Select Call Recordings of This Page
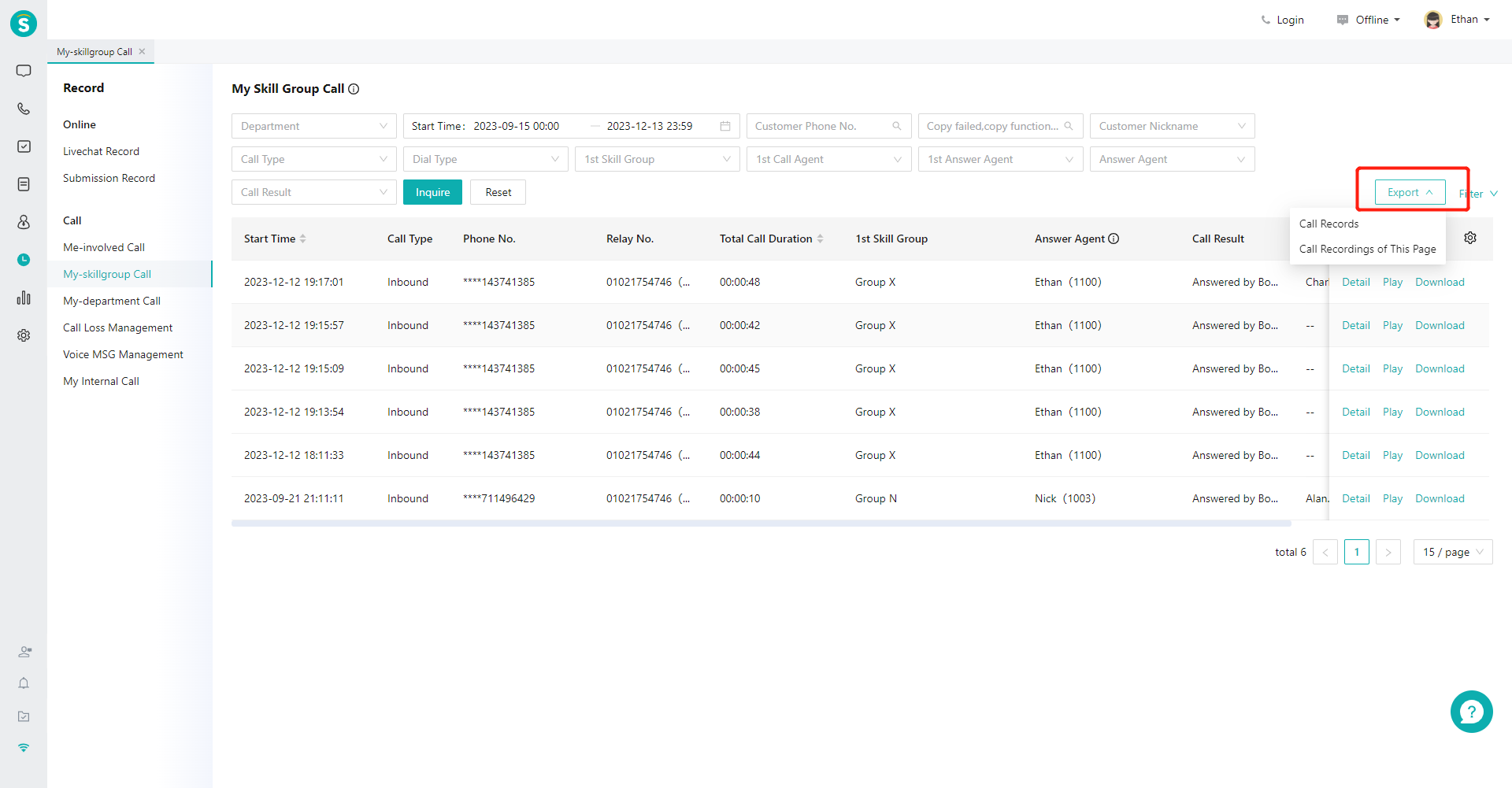Viewport: 1512px width, 788px height. pyautogui.click(x=1367, y=249)
